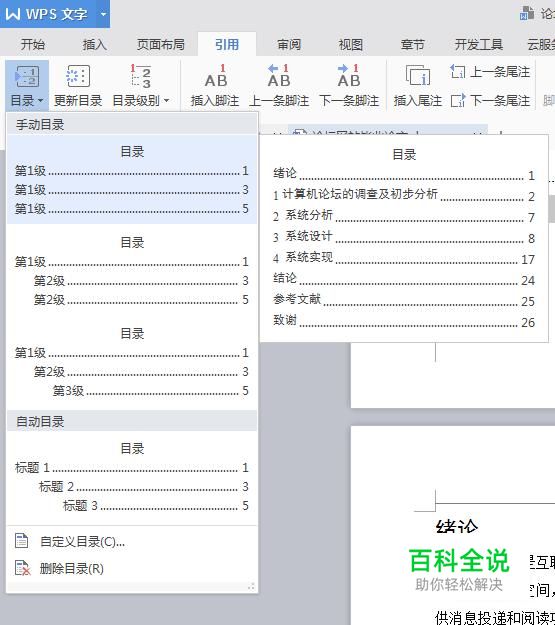Click the document file icon in title bar
Screen dimensions: 555x625
(x=527, y=14)
